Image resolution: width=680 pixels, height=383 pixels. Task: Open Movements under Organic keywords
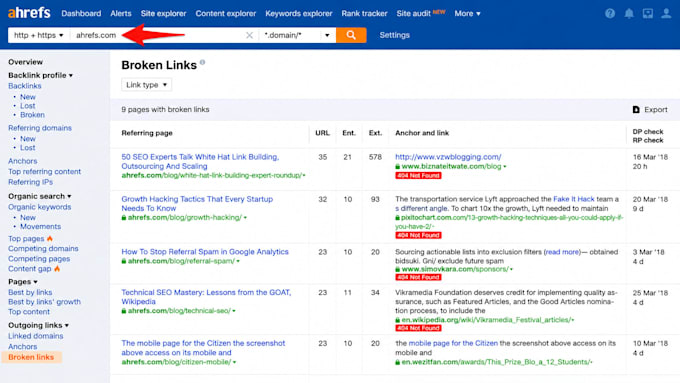(40, 226)
